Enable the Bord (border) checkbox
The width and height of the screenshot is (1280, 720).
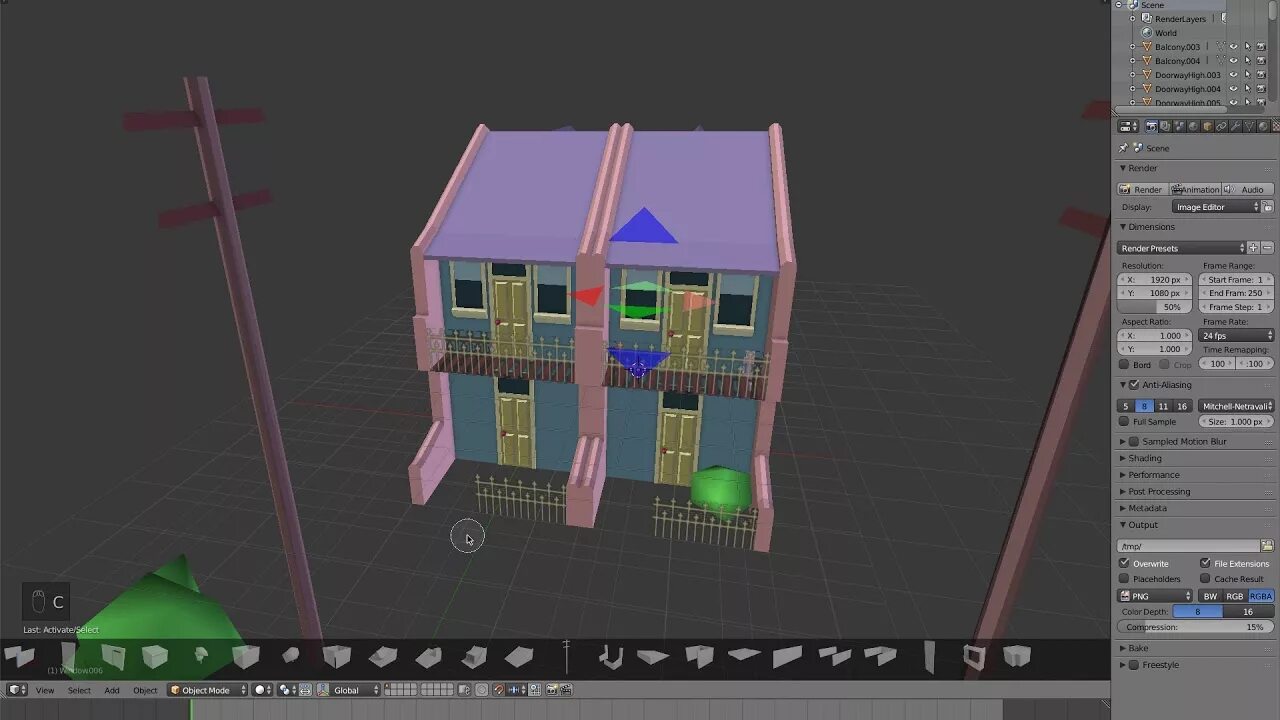coord(1124,365)
